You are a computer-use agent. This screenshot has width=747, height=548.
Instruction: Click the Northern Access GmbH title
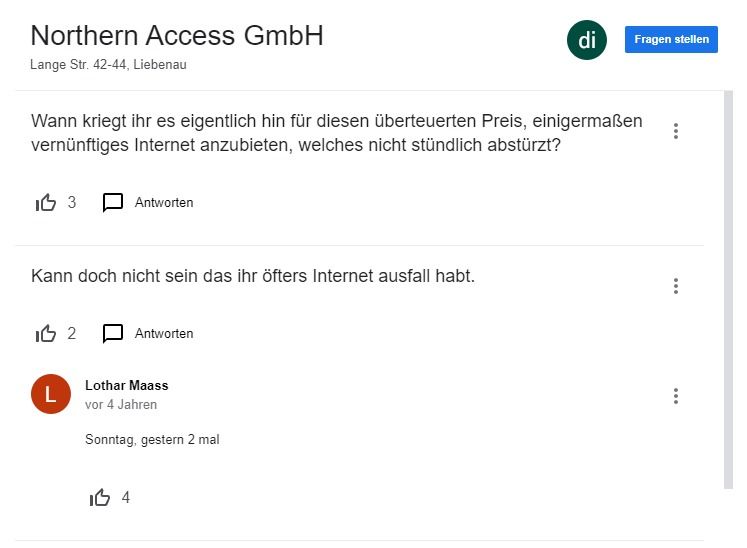point(177,36)
